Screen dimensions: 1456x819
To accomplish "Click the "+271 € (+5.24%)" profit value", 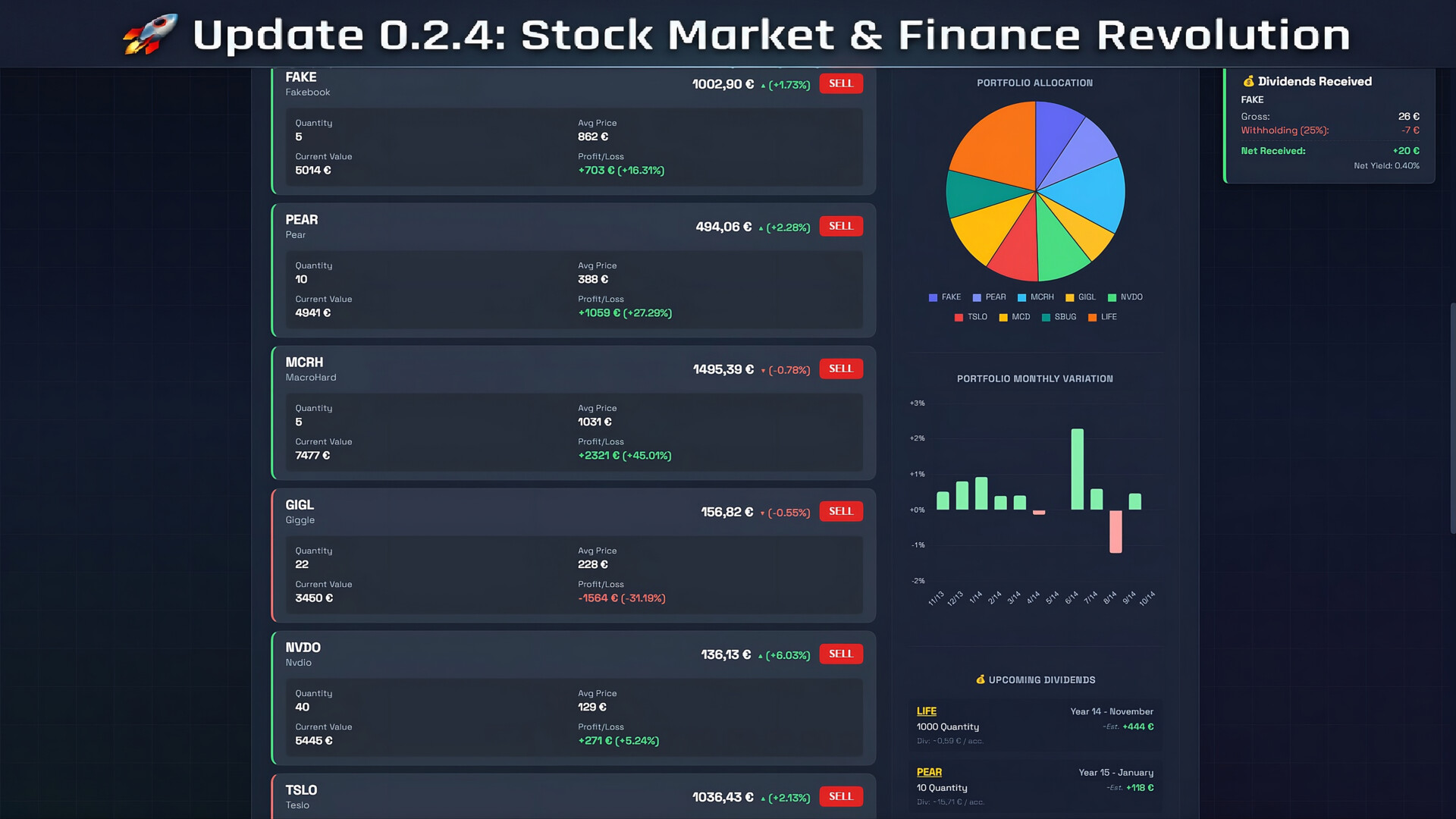I will [619, 741].
